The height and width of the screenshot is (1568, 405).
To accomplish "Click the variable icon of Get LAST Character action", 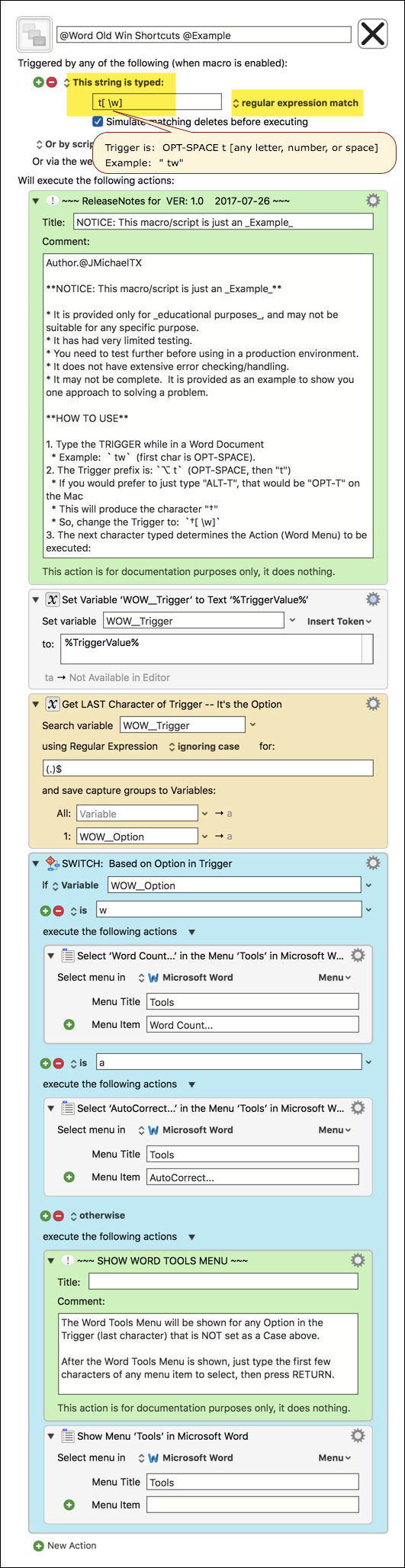I will (x=52, y=704).
